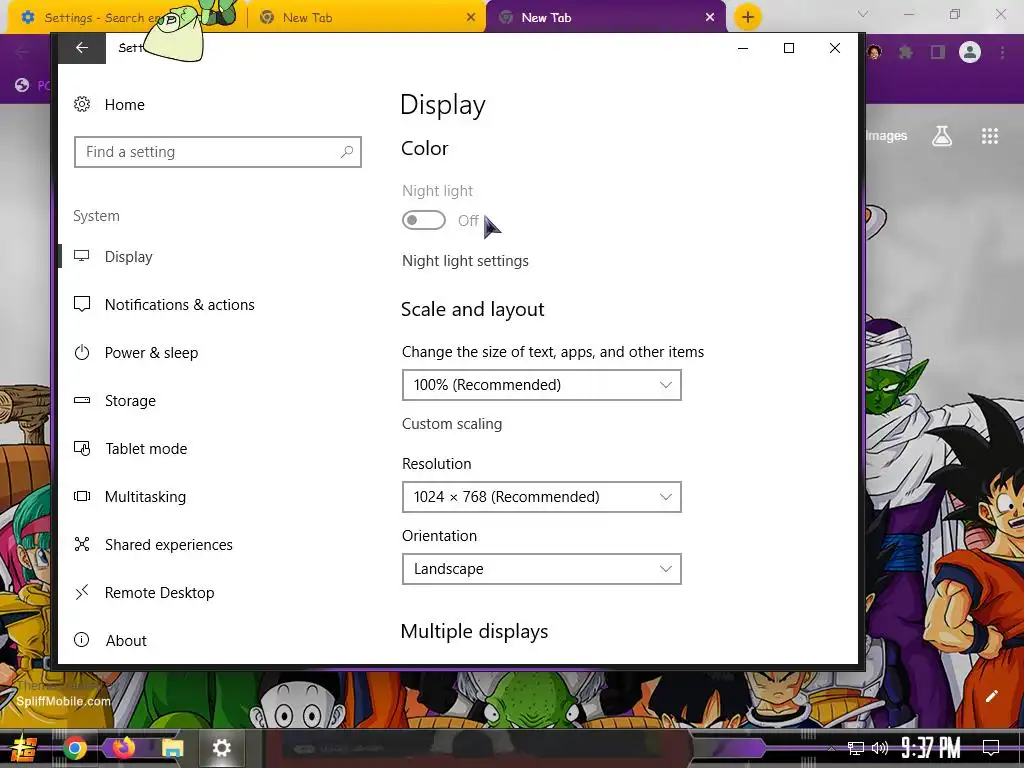
Task: Open Custom scaling link
Action: (452, 424)
